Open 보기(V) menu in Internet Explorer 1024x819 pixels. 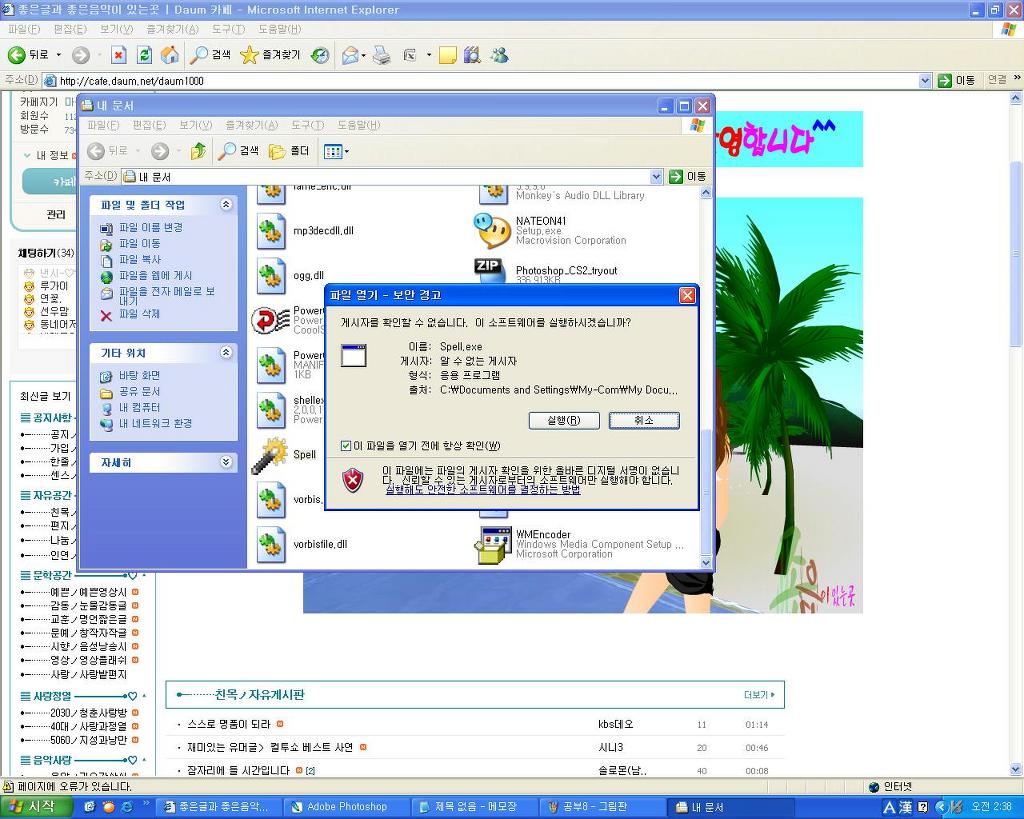point(116,29)
